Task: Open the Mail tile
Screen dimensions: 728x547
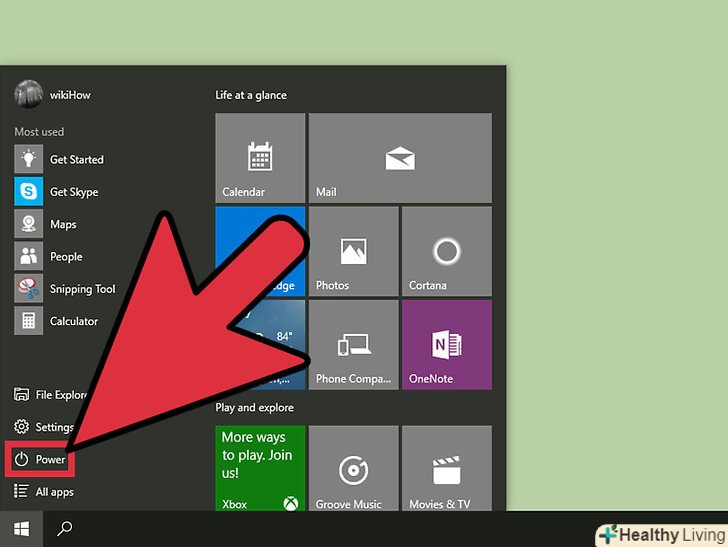Action: (400, 158)
